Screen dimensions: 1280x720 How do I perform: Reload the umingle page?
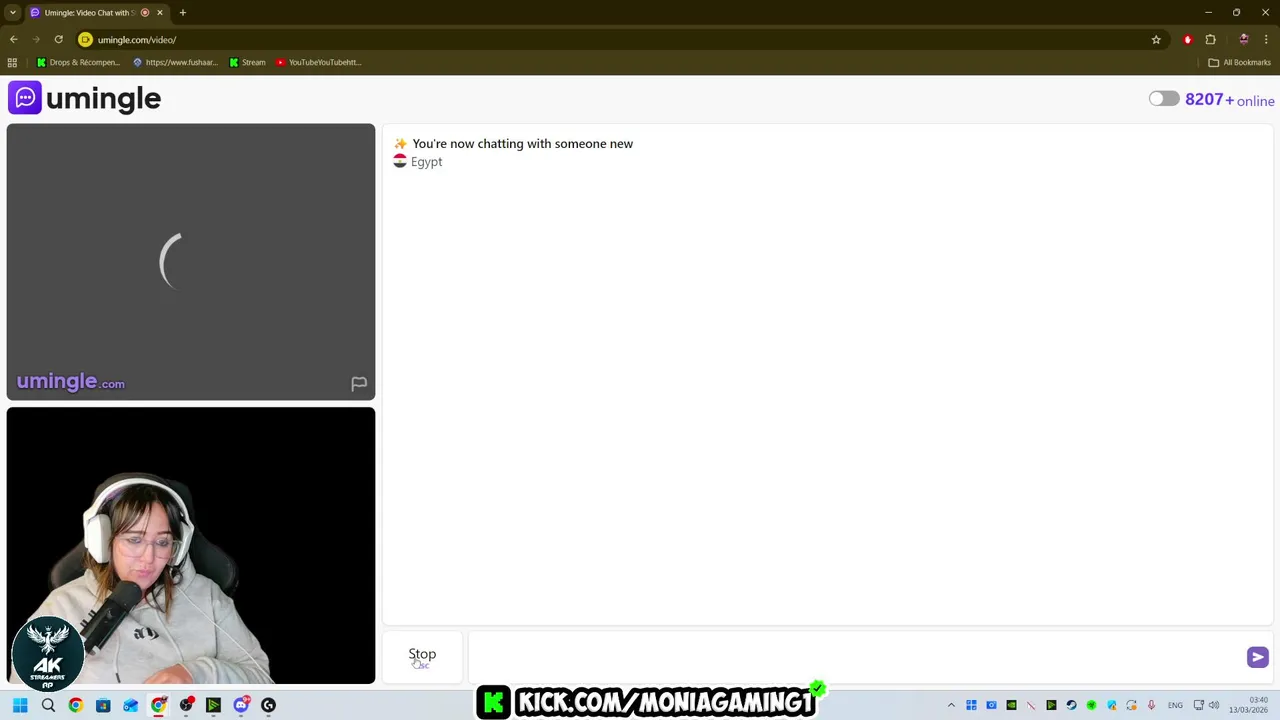pos(59,40)
